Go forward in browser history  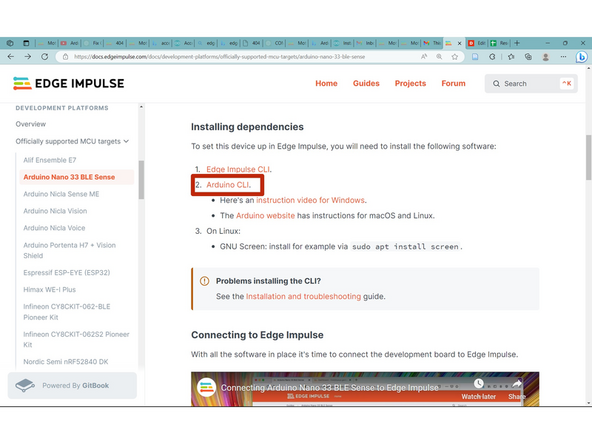pyautogui.click(x=28, y=57)
